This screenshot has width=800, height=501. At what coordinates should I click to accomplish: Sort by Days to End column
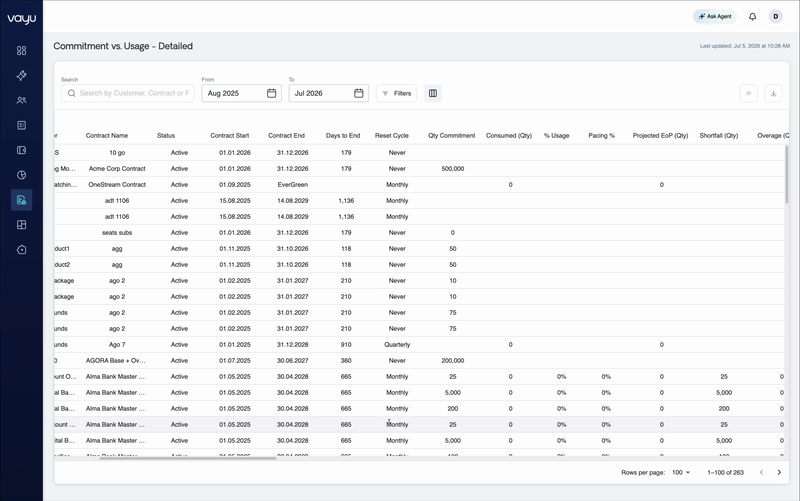point(343,136)
